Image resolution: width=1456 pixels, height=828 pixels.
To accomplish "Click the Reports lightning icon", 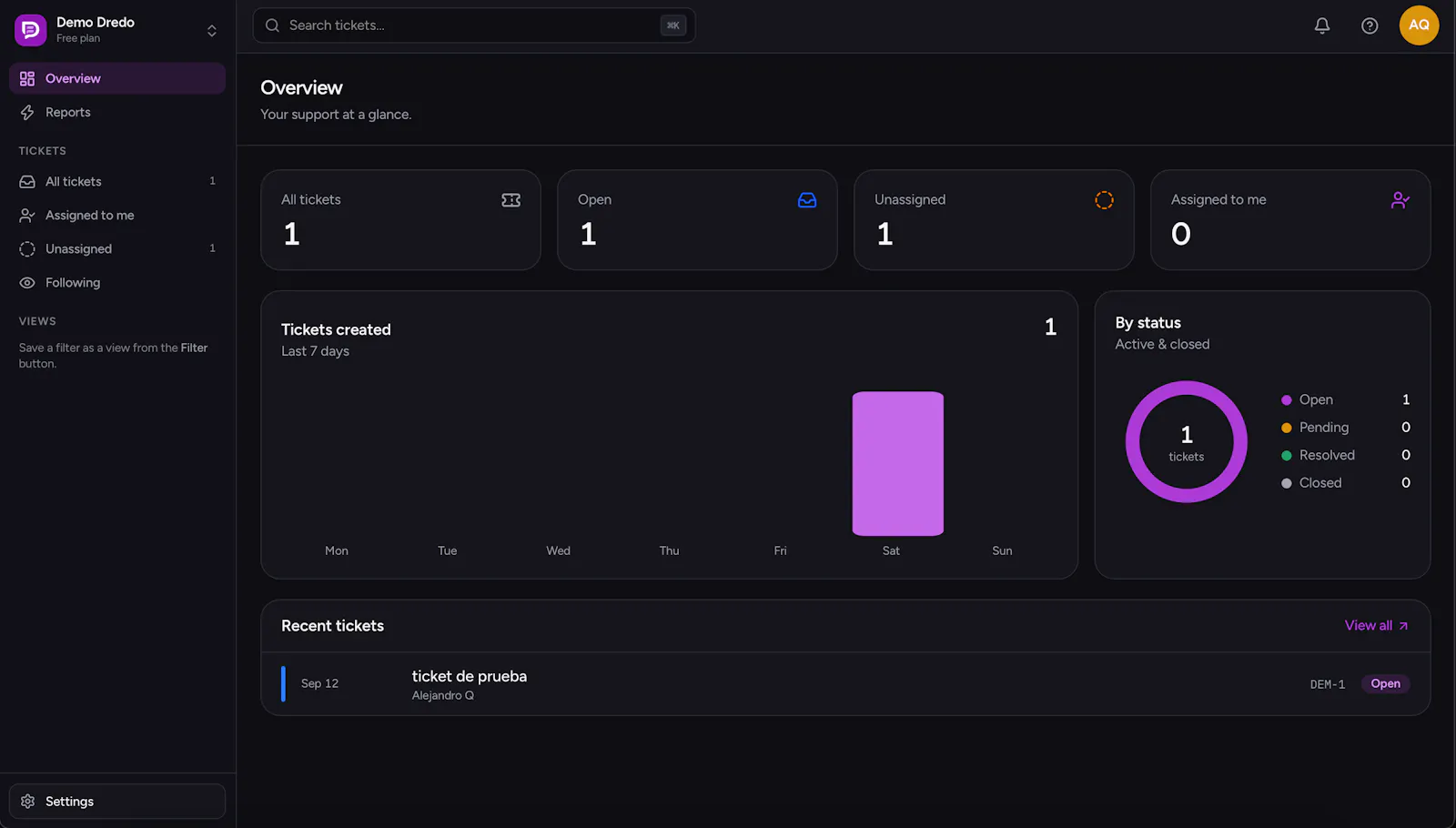I will click(x=27, y=112).
